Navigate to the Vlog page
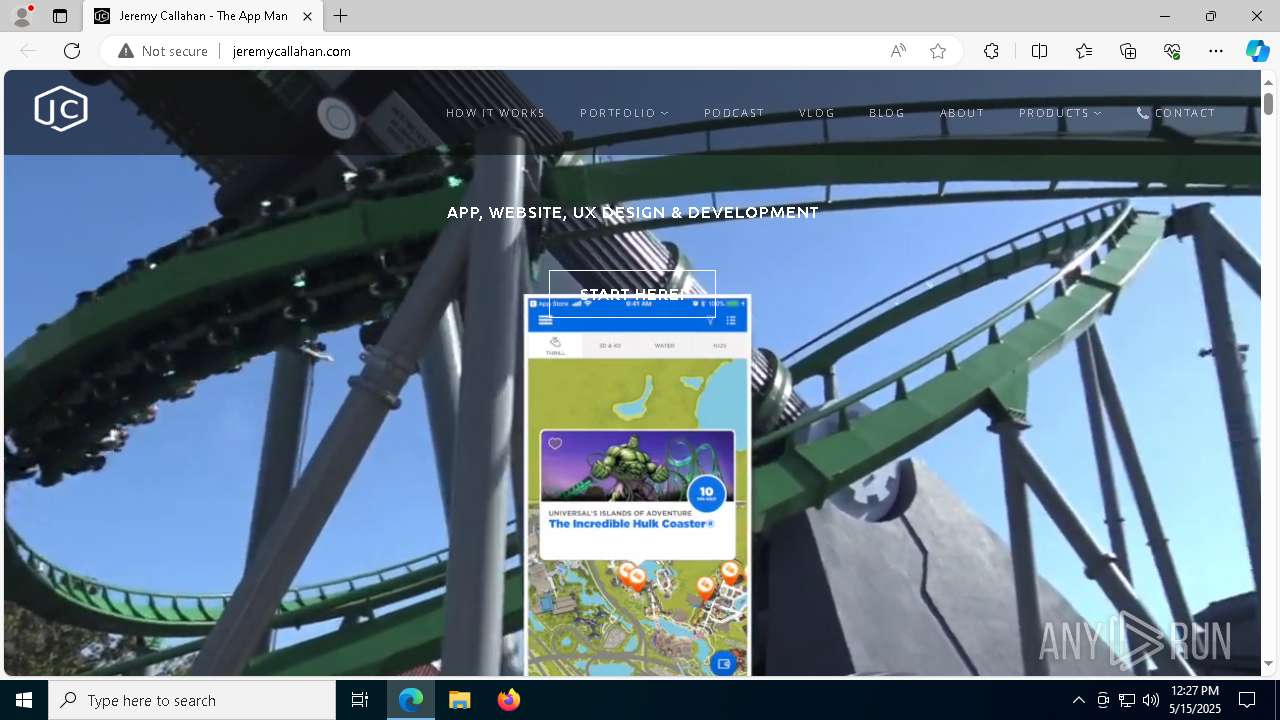Image resolution: width=1280 pixels, height=720 pixels. (x=817, y=113)
